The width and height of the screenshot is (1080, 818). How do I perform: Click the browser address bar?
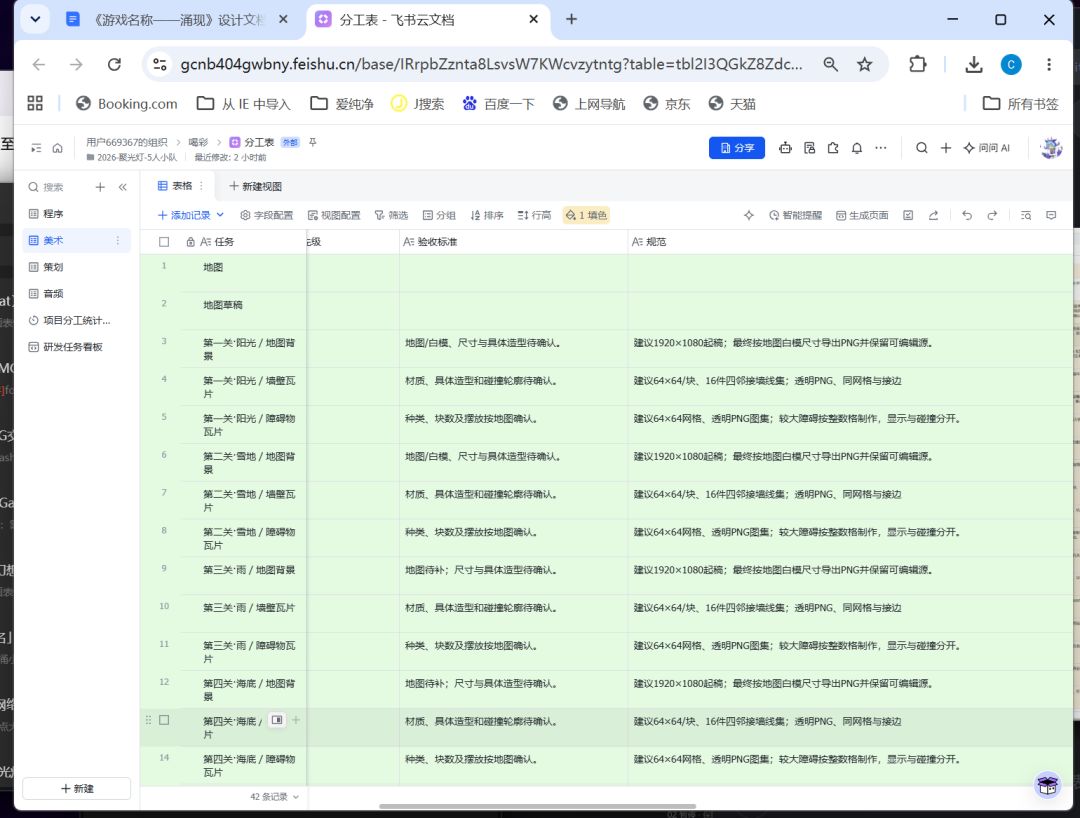(491, 65)
